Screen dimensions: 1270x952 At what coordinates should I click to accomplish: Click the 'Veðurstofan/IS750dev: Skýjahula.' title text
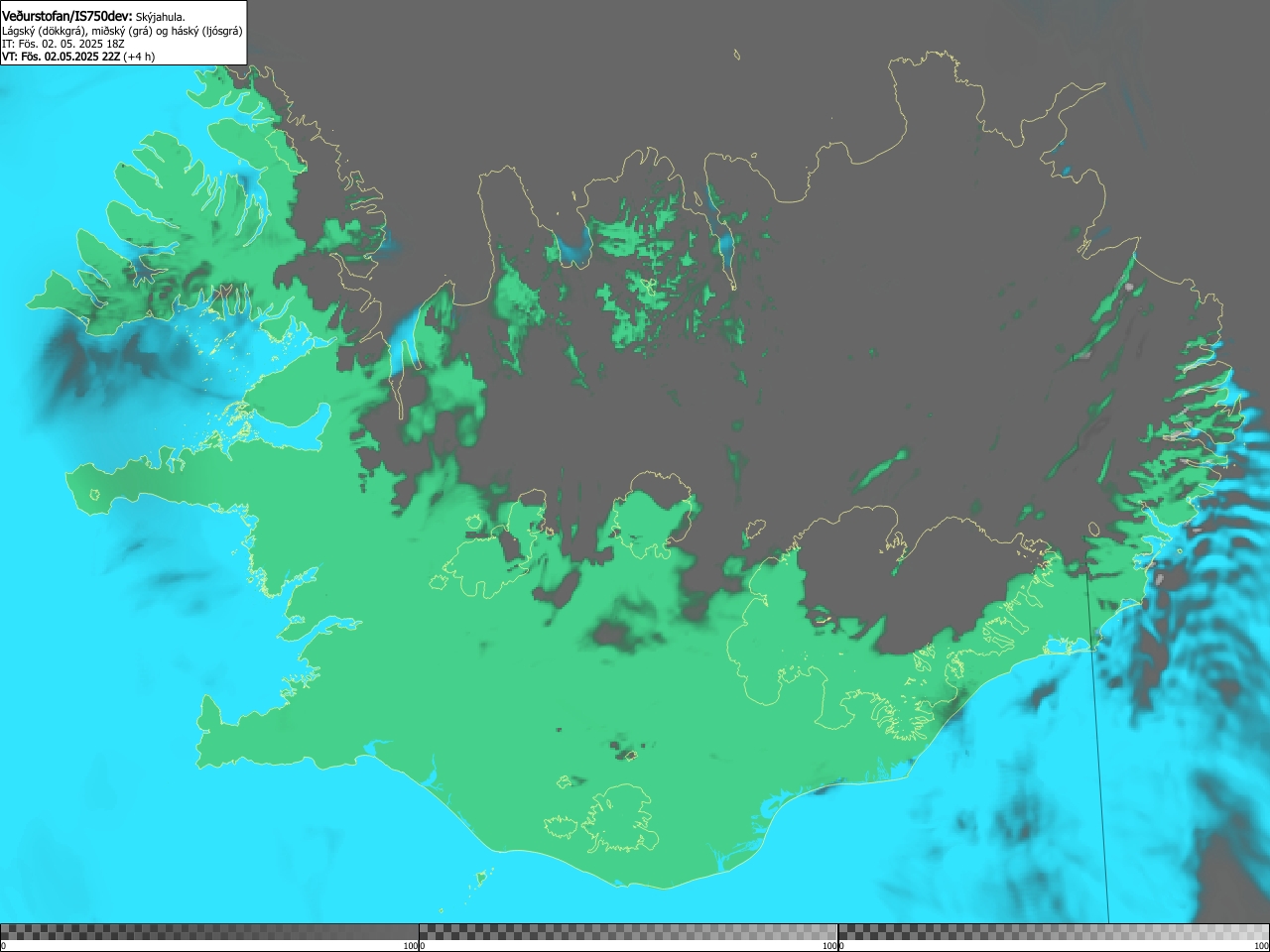tap(93, 16)
